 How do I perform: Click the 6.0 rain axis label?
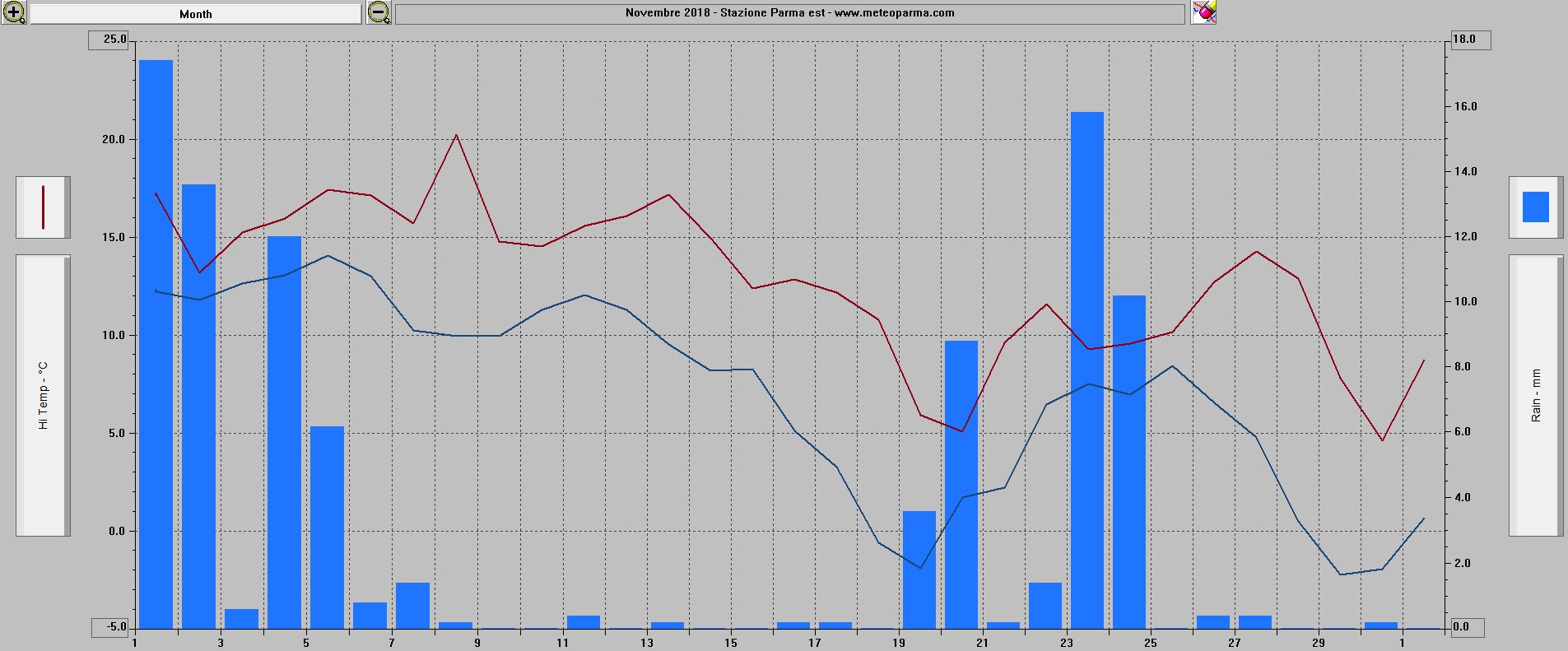click(1463, 431)
